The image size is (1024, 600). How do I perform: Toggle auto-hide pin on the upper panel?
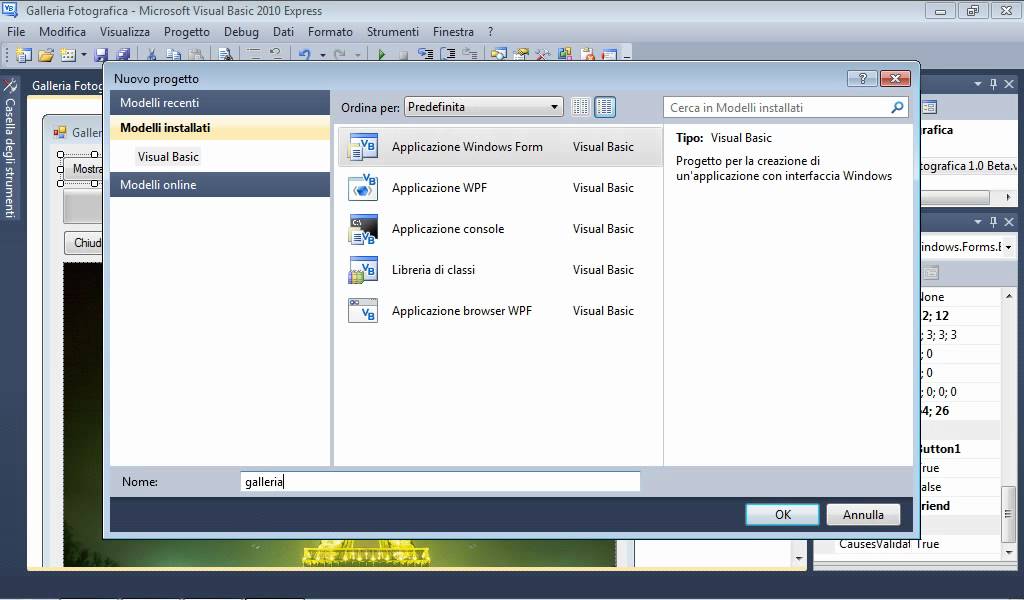(993, 84)
